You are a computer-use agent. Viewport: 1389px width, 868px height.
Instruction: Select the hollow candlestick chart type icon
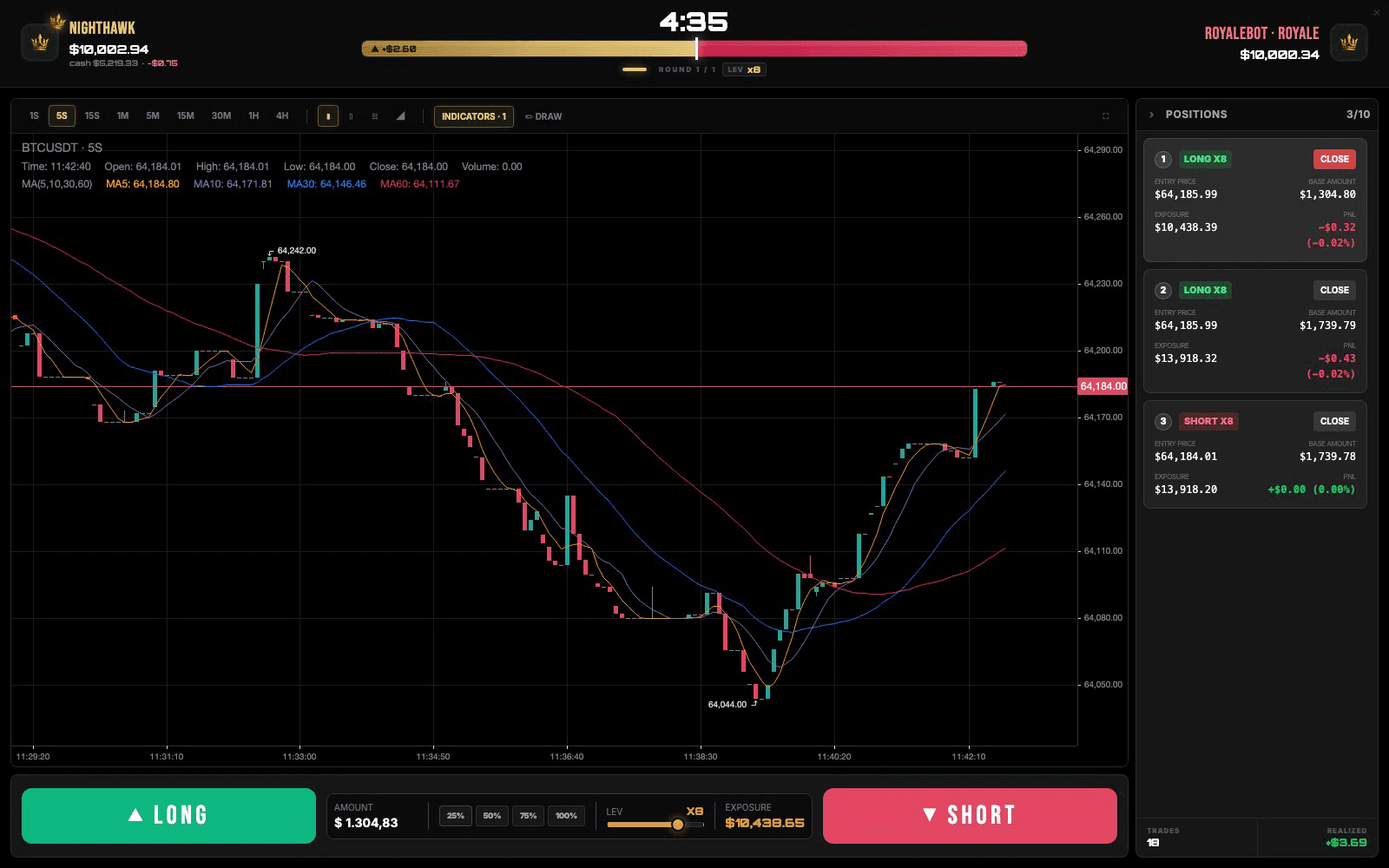tap(351, 116)
